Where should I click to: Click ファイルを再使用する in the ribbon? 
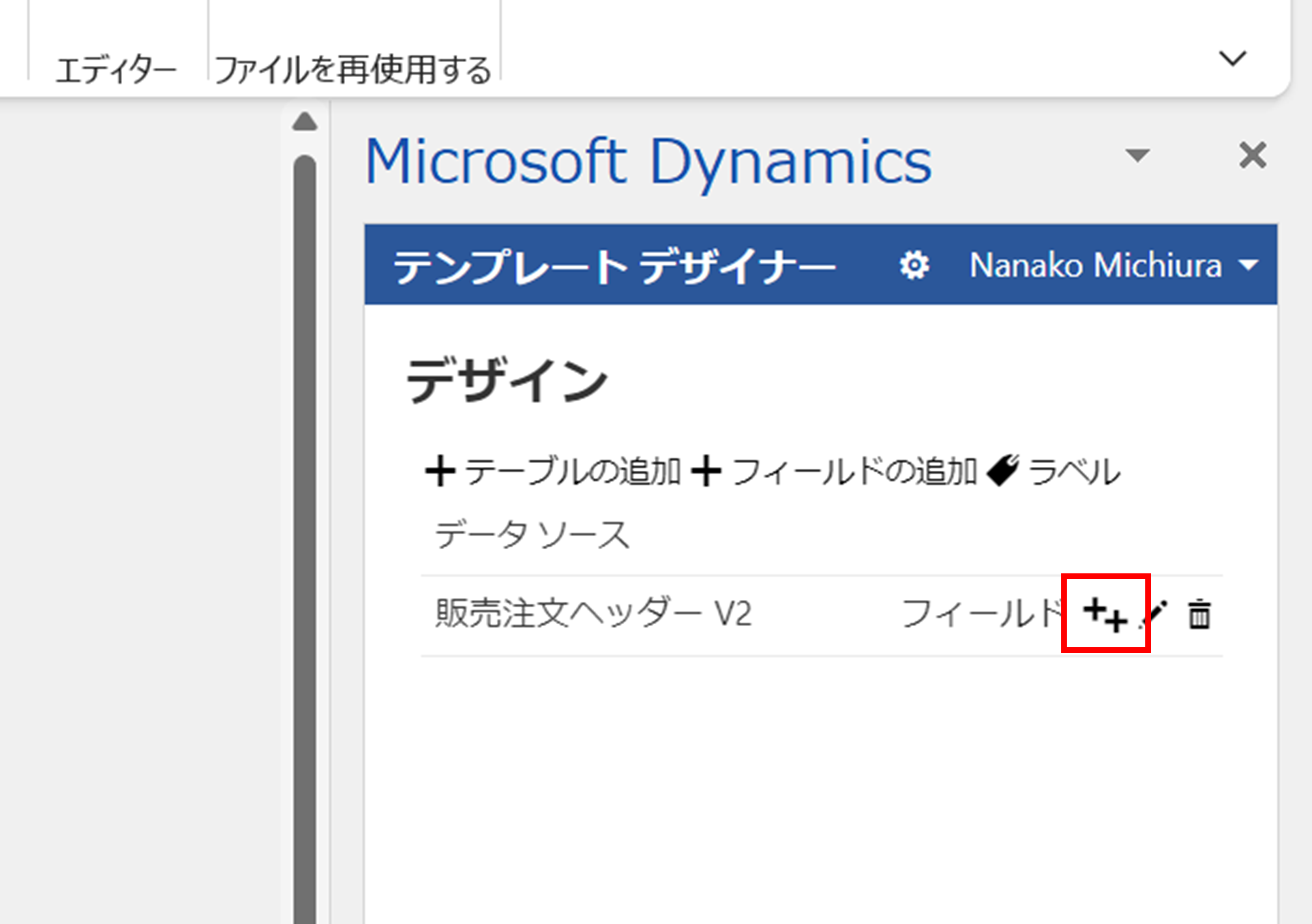[353, 70]
